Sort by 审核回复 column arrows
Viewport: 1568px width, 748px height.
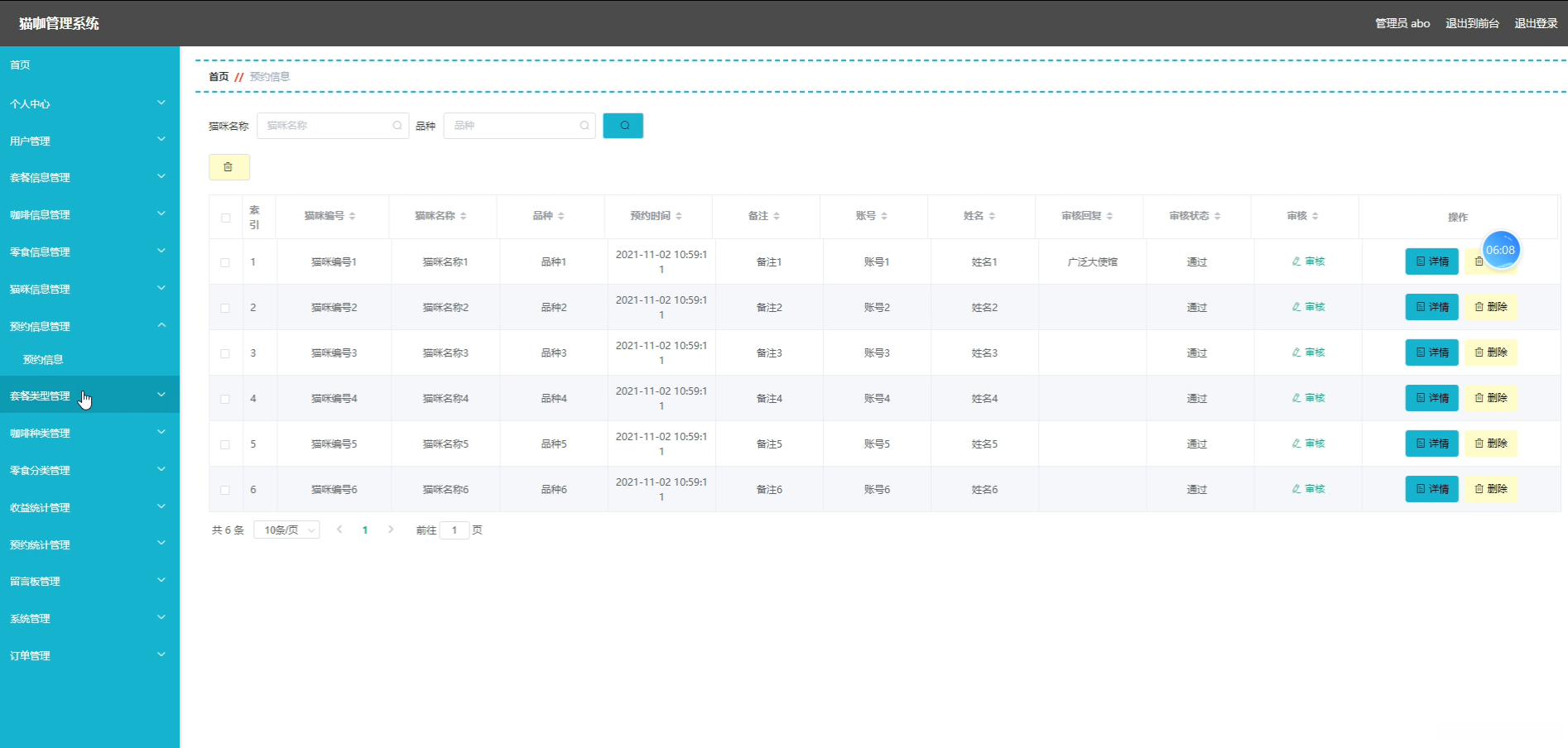pyautogui.click(x=1109, y=216)
